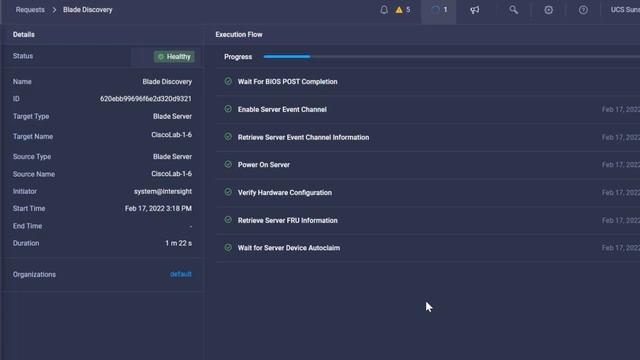Click check icon for Power On Server

pos(228,164)
